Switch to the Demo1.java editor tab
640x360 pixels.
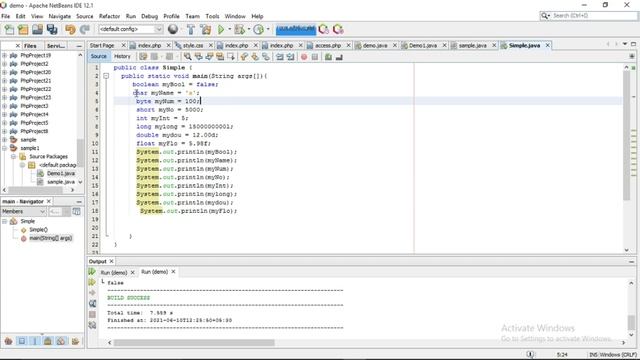coord(423,45)
